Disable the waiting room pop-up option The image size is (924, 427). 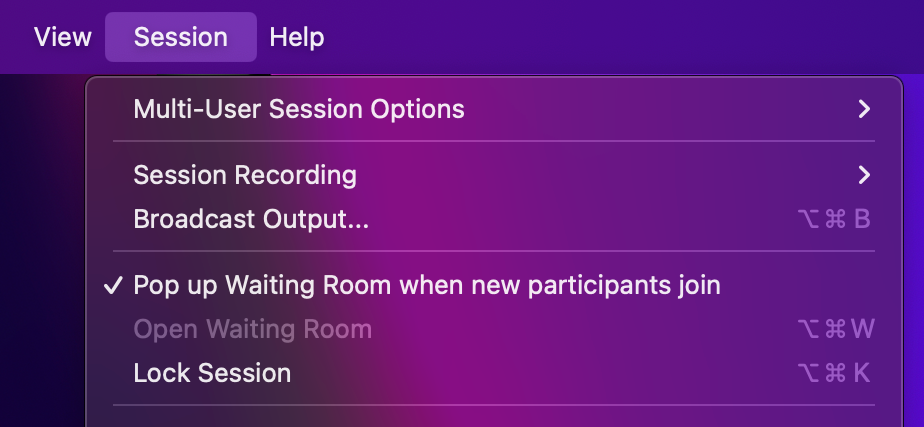[427, 285]
